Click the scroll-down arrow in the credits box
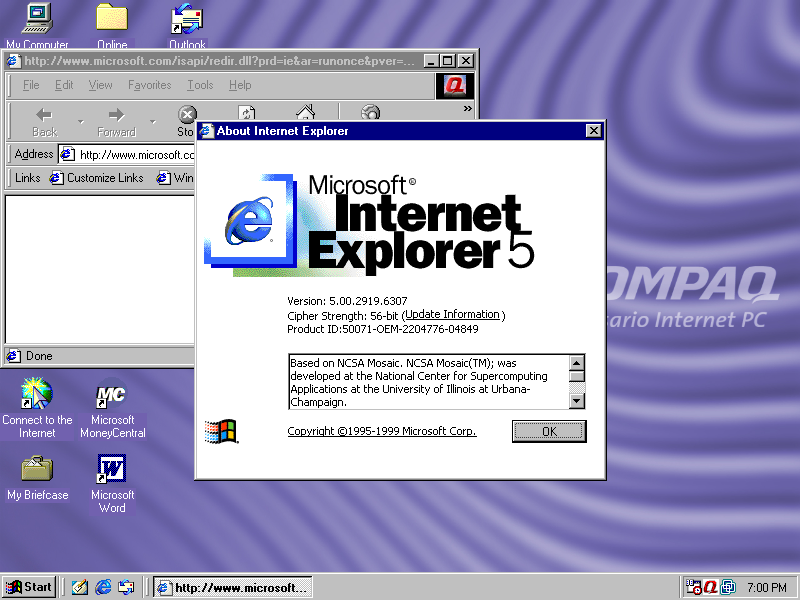800x600 pixels. click(x=577, y=401)
